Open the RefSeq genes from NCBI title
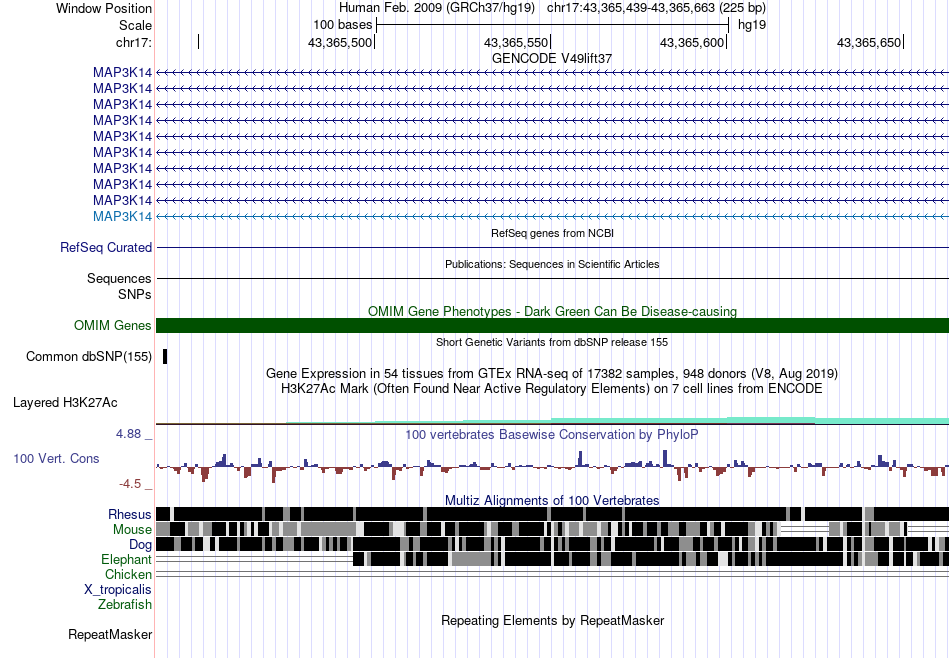The image size is (950, 658). (x=552, y=233)
